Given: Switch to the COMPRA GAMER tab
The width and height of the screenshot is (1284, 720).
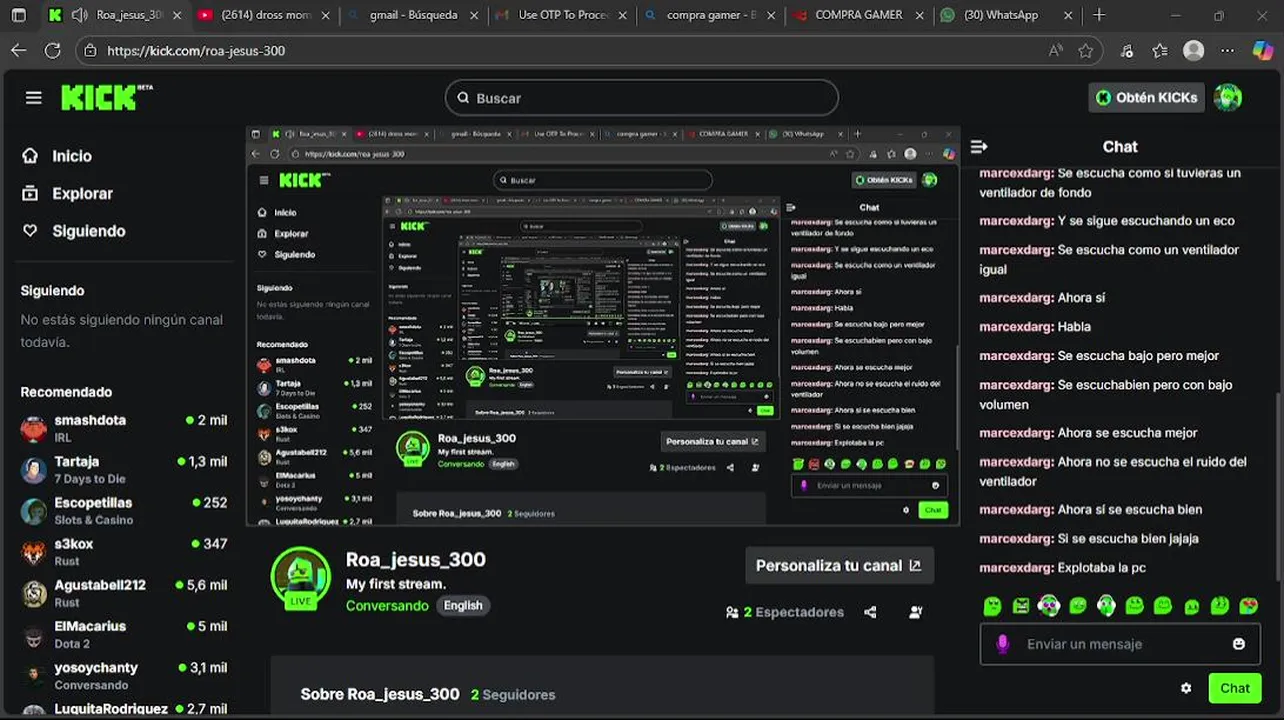Looking at the screenshot, I should pos(858,15).
